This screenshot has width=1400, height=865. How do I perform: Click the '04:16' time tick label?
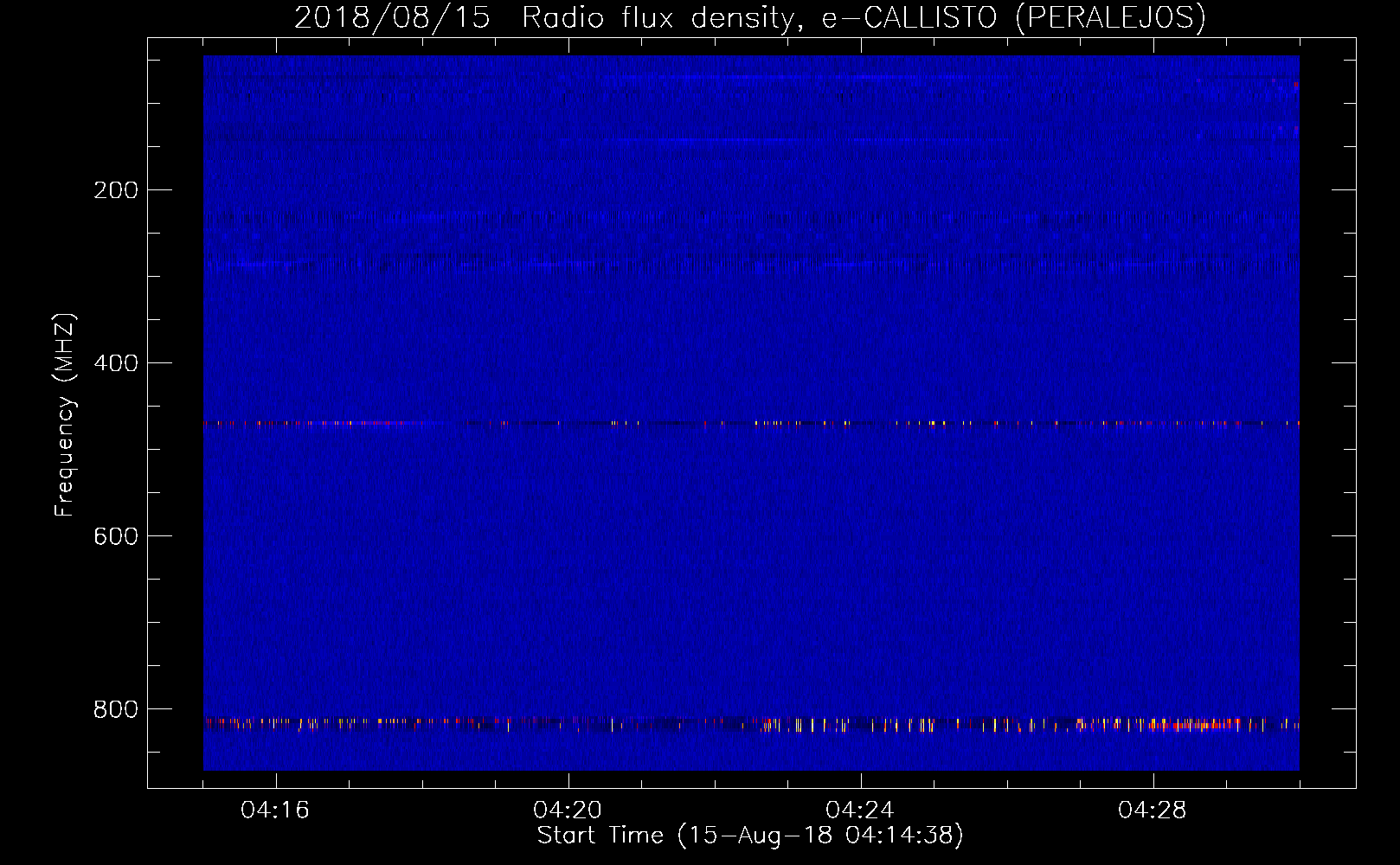[x=275, y=810]
